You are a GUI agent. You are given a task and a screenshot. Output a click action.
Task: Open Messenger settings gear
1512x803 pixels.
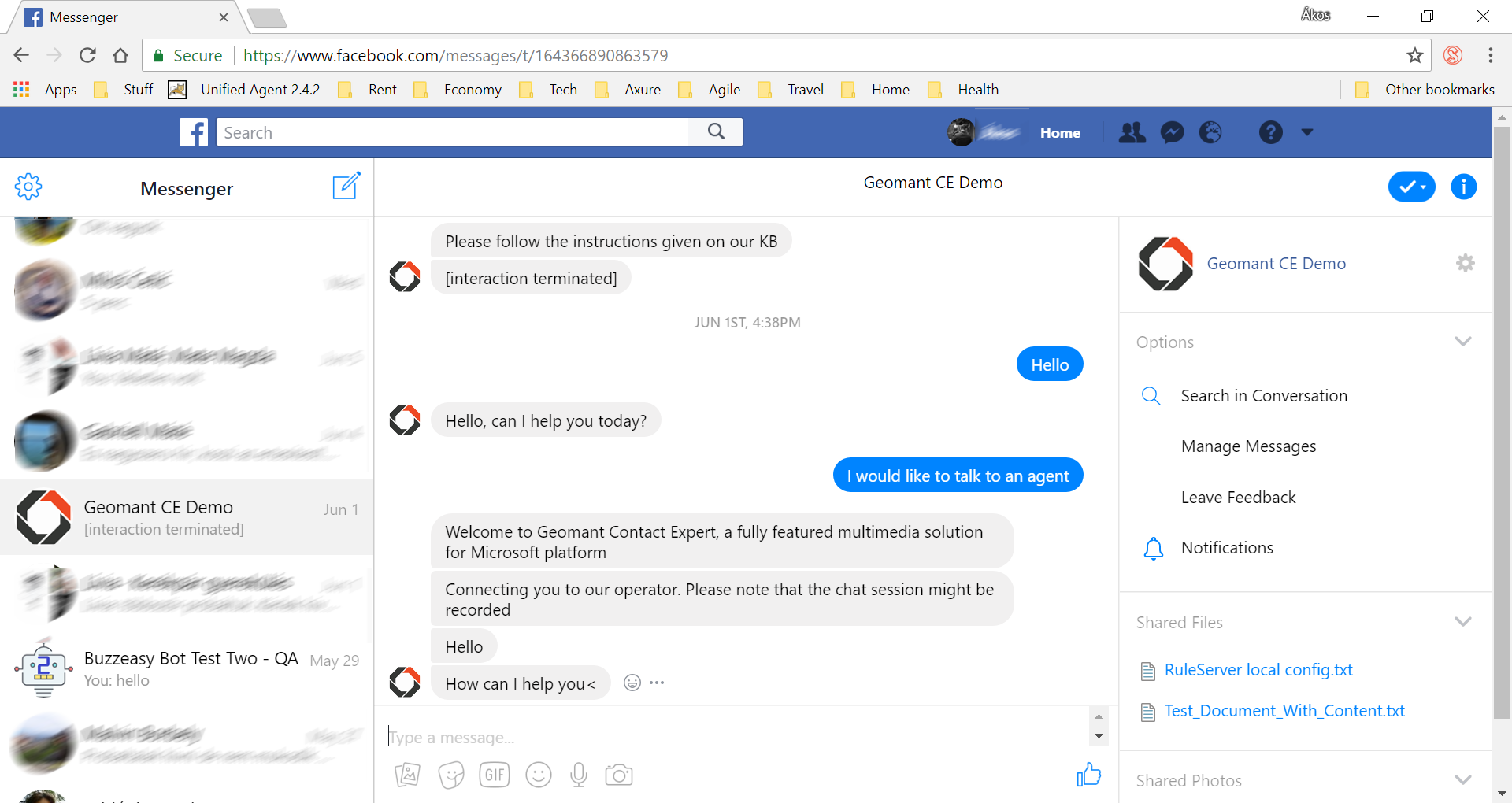28,187
